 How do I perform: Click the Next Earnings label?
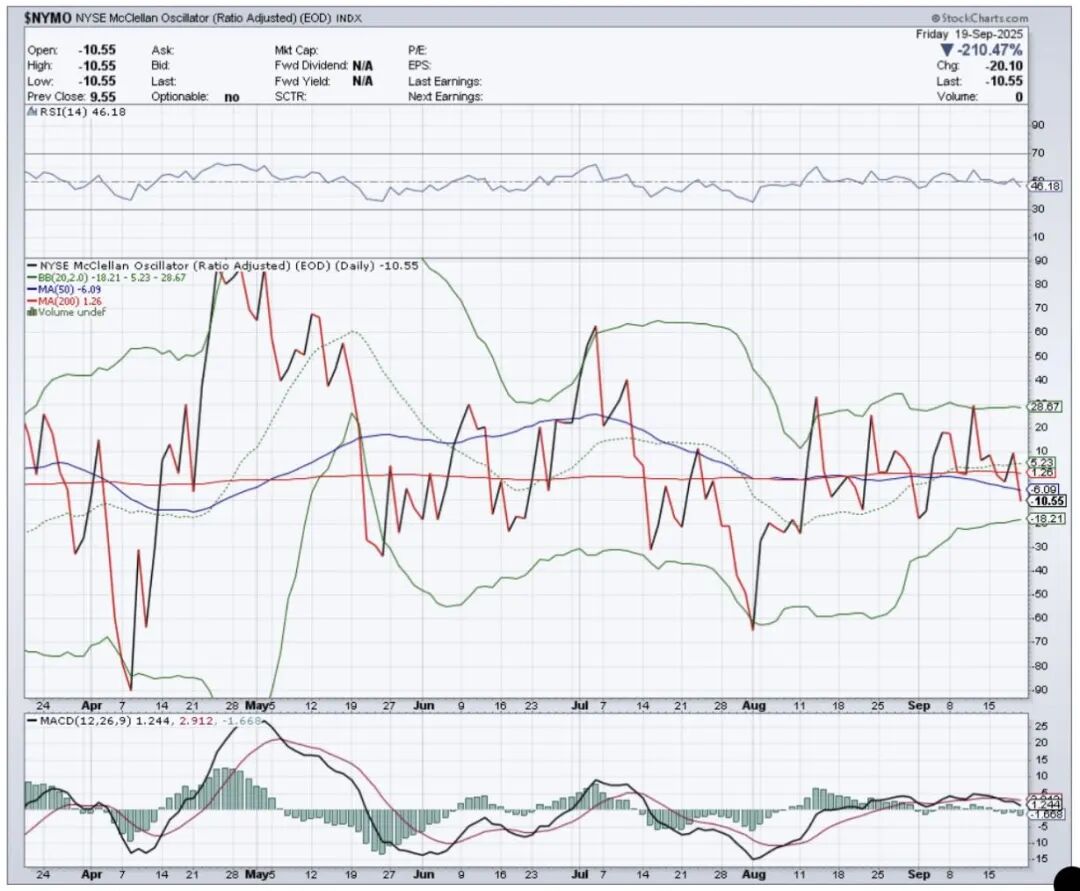click(446, 97)
